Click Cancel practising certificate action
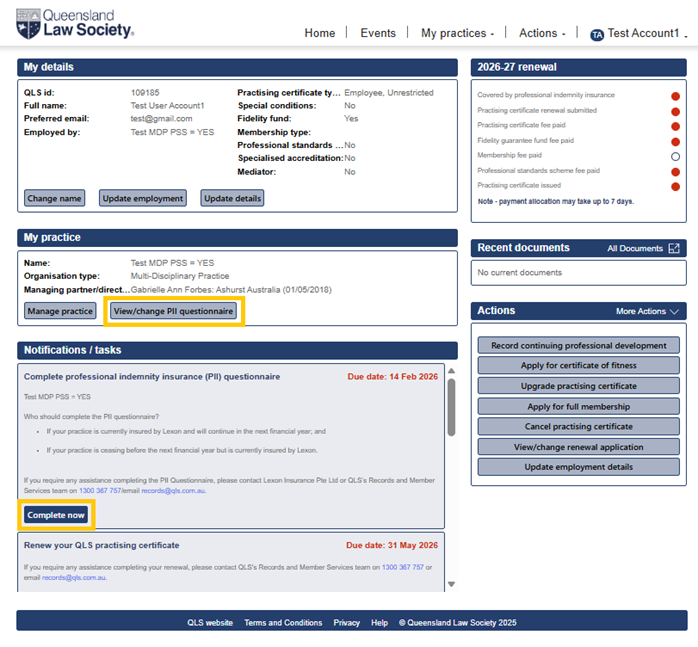This screenshot has height=647, width=698. click(578, 427)
